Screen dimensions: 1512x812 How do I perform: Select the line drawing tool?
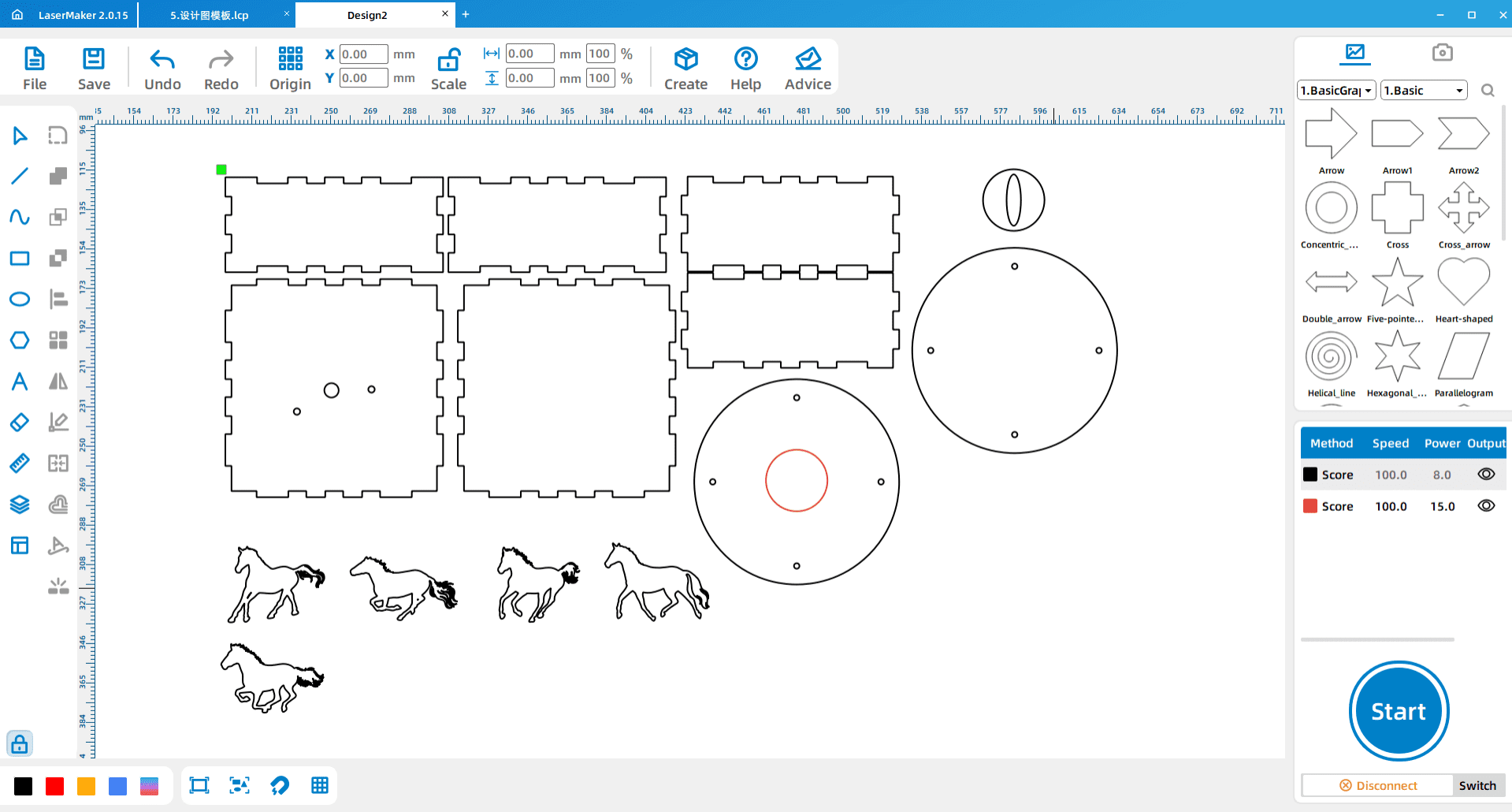click(x=20, y=176)
